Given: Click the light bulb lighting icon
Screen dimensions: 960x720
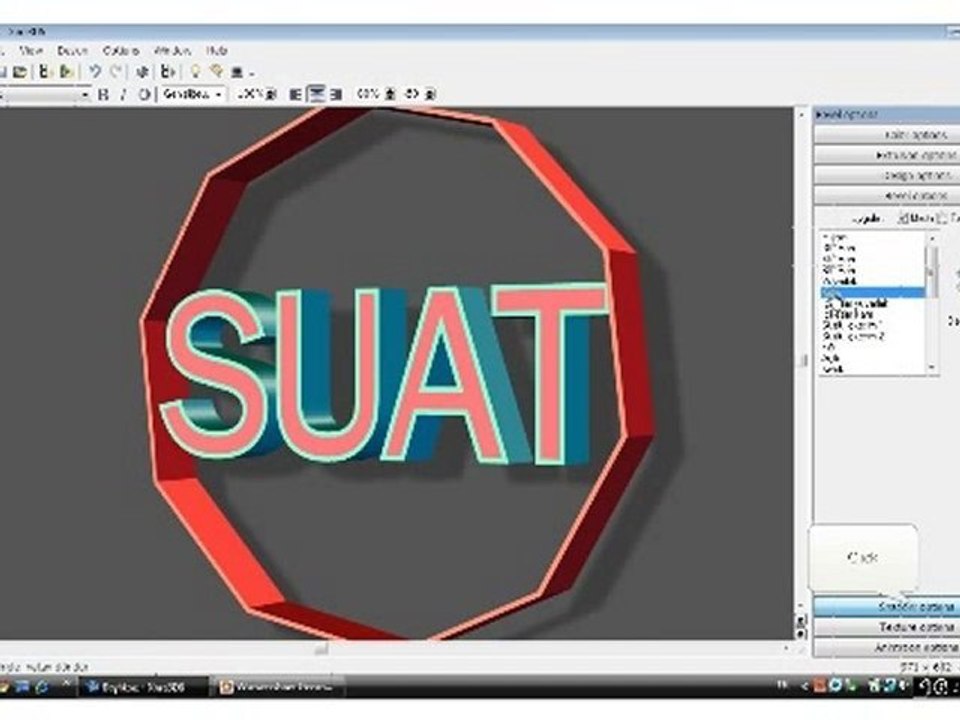Looking at the screenshot, I should click(x=195, y=72).
